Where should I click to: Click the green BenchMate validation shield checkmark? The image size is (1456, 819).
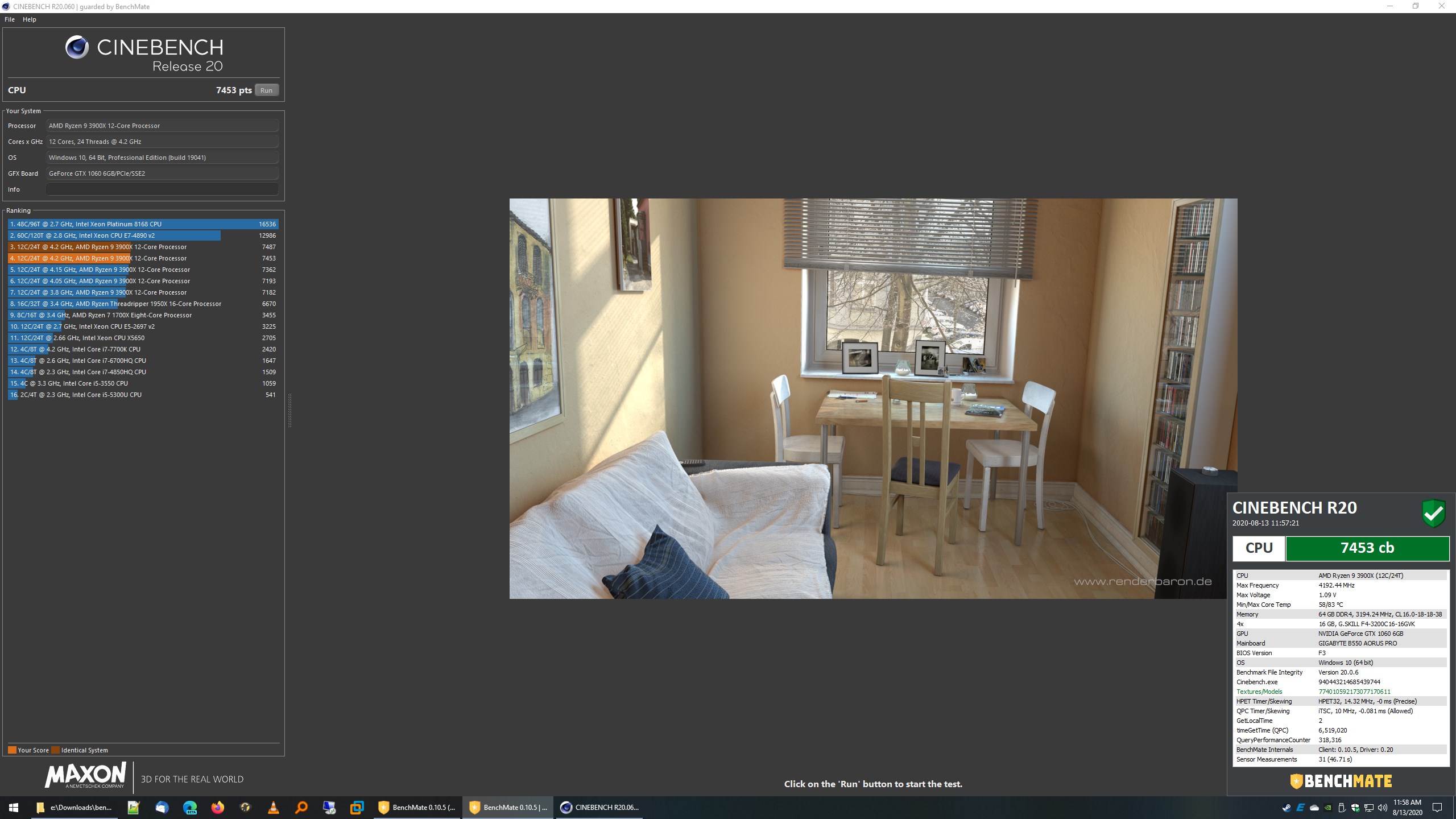point(1433,513)
